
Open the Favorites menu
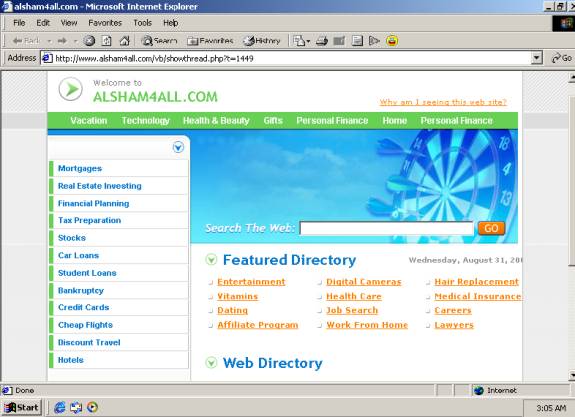click(105, 23)
